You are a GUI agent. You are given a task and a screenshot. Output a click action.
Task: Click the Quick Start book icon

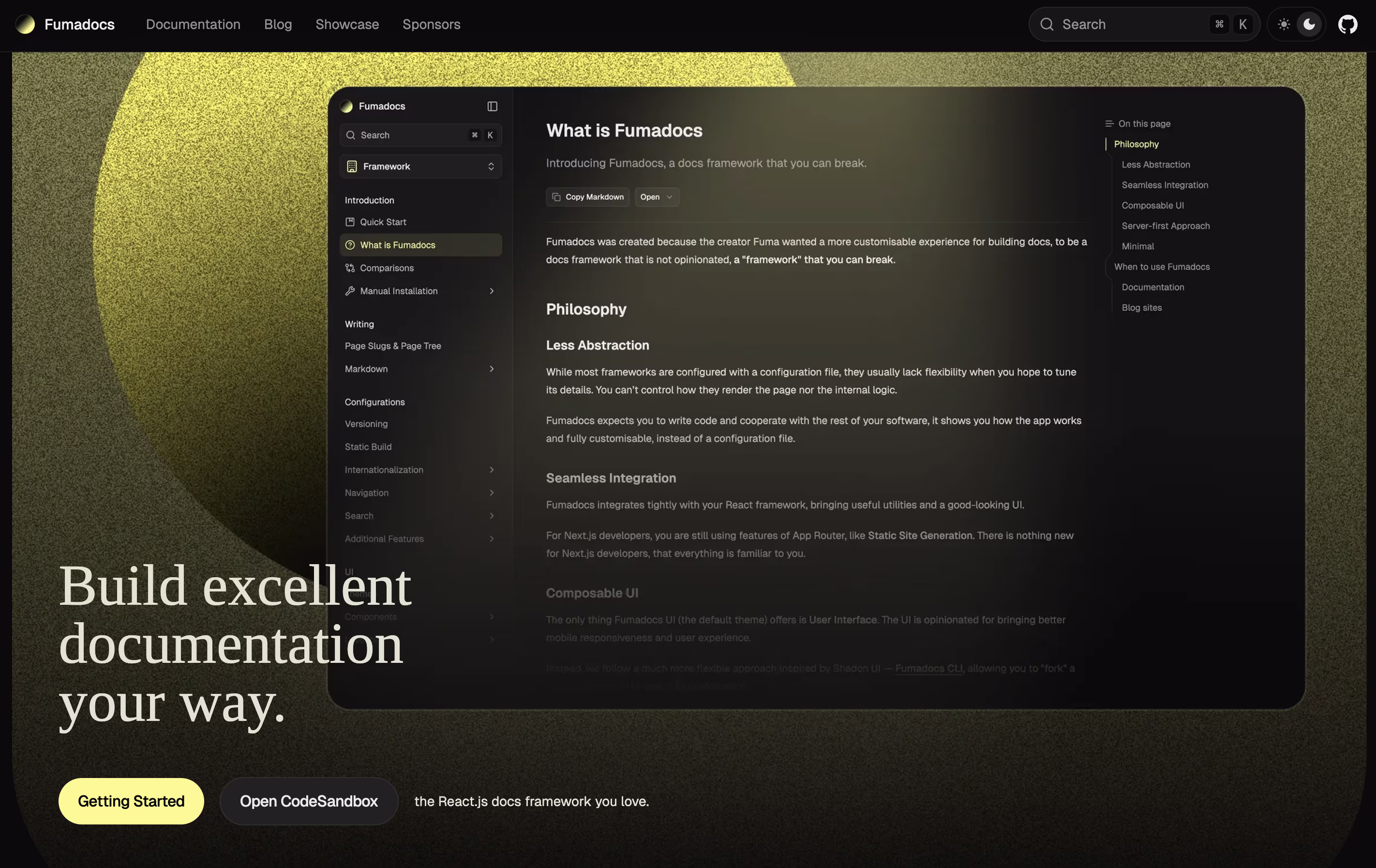[x=350, y=222]
